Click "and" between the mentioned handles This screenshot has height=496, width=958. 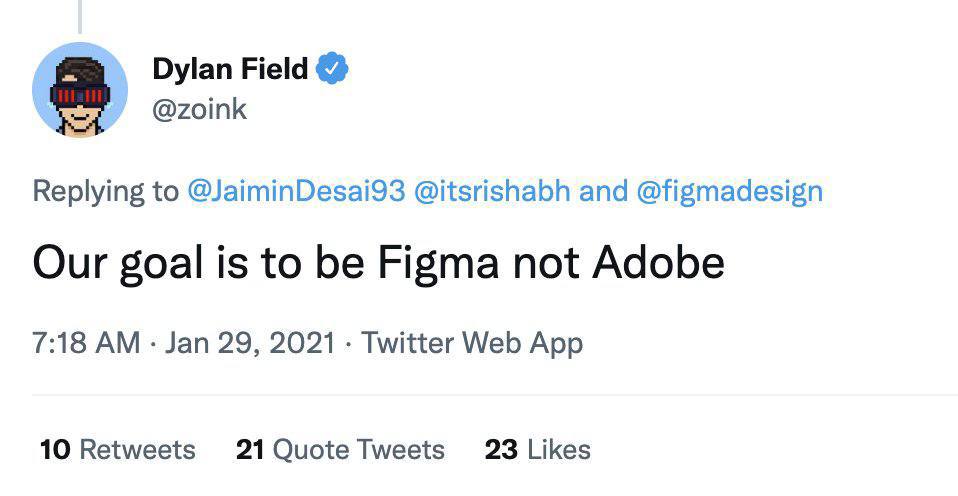604,191
